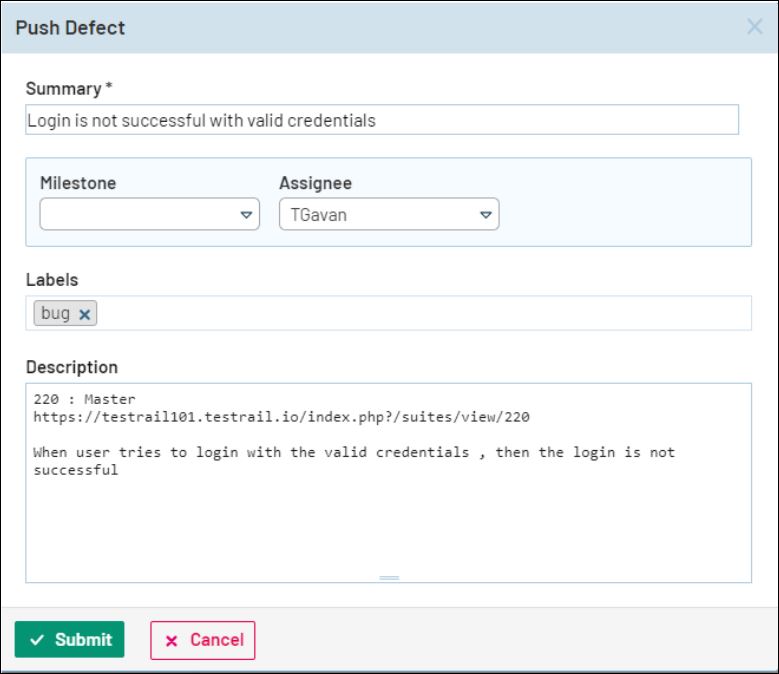Click the testrail101 URL in the description
Image resolution: width=779 pixels, height=674 pixels.
(x=288, y=416)
